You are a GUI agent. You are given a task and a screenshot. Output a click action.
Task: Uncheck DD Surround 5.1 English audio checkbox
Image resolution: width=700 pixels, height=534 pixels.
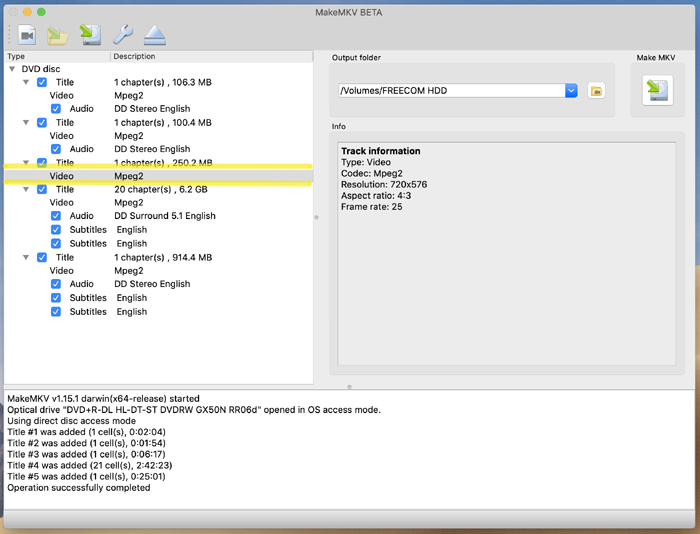click(x=56, y=216)
